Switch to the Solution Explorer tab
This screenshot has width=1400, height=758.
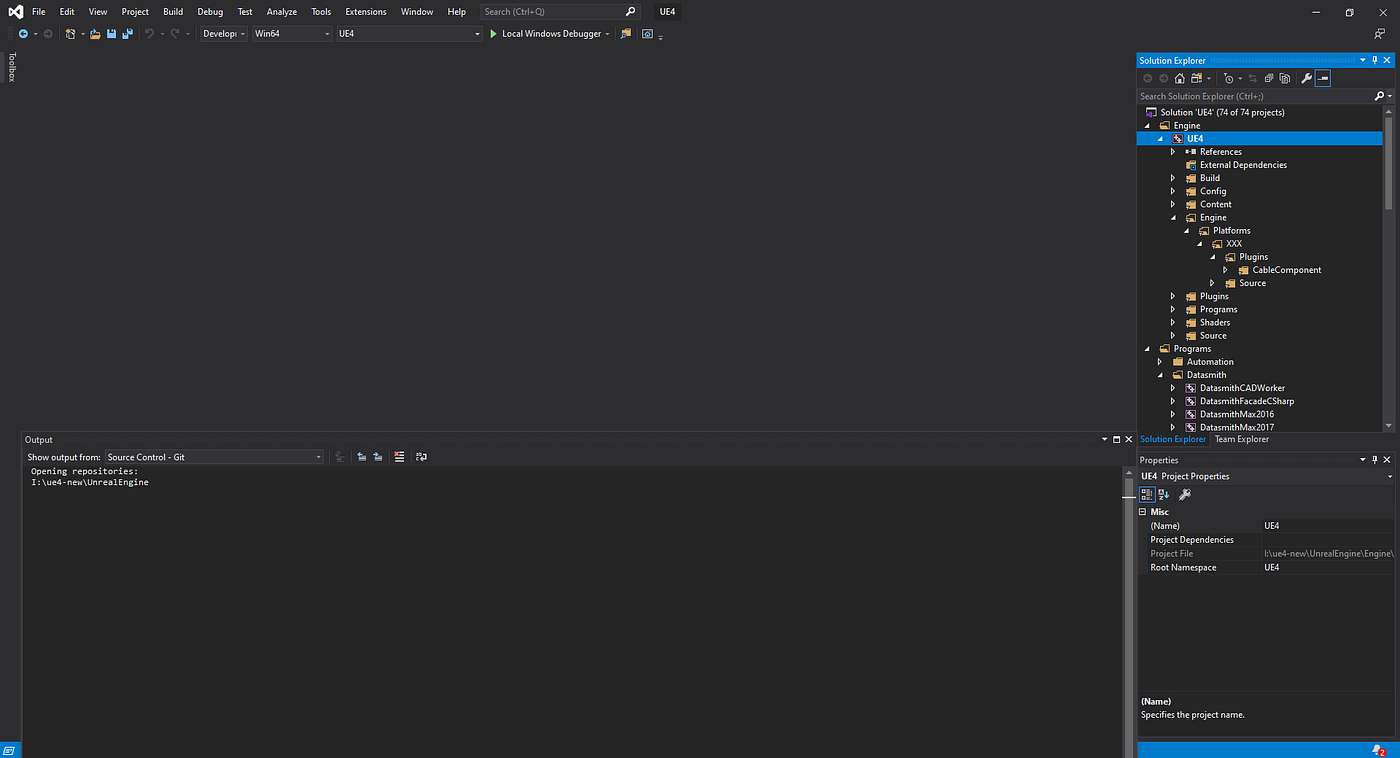click(x=1173, y=439)
